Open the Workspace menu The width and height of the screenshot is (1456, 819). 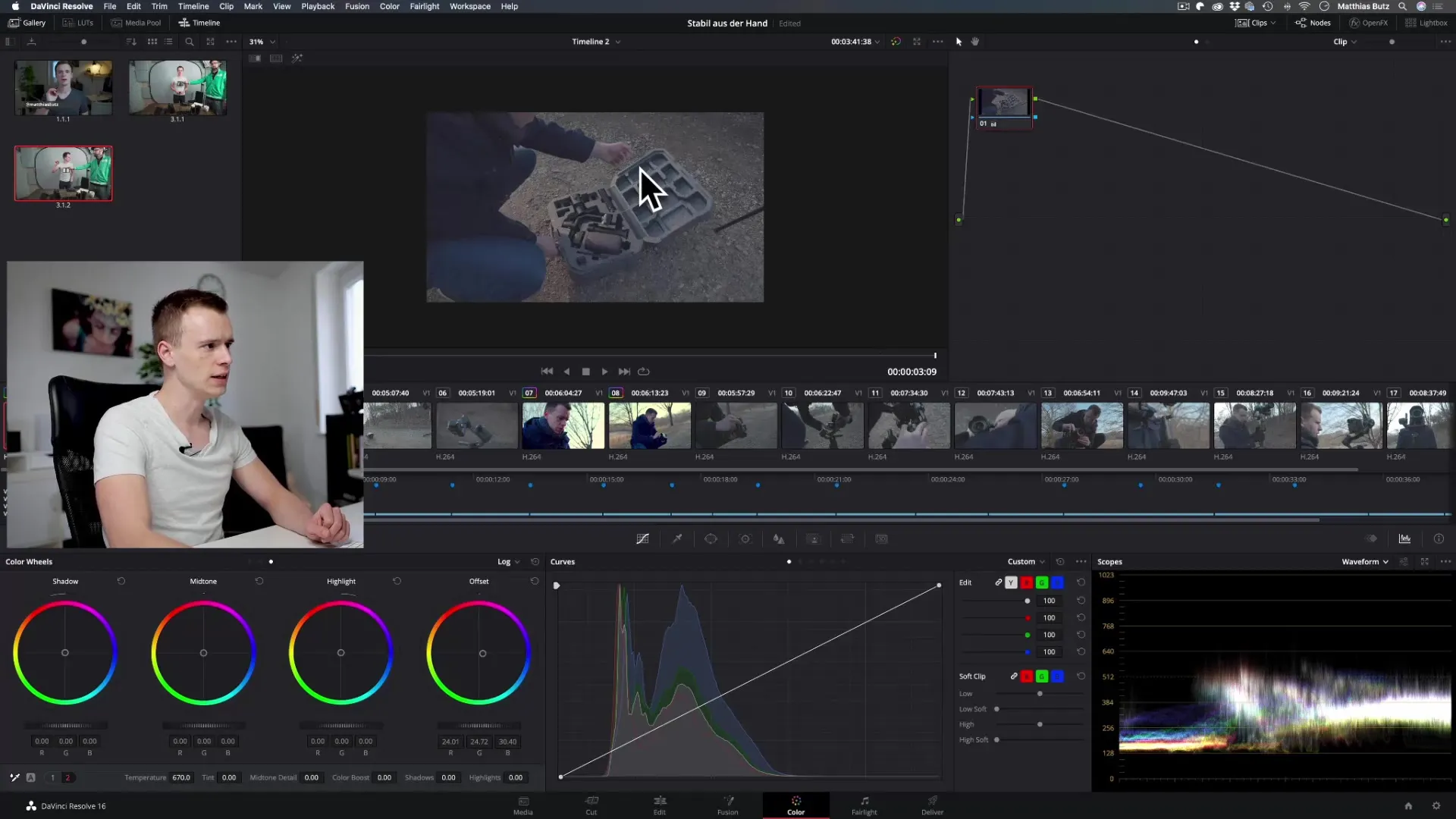point(470,6)
